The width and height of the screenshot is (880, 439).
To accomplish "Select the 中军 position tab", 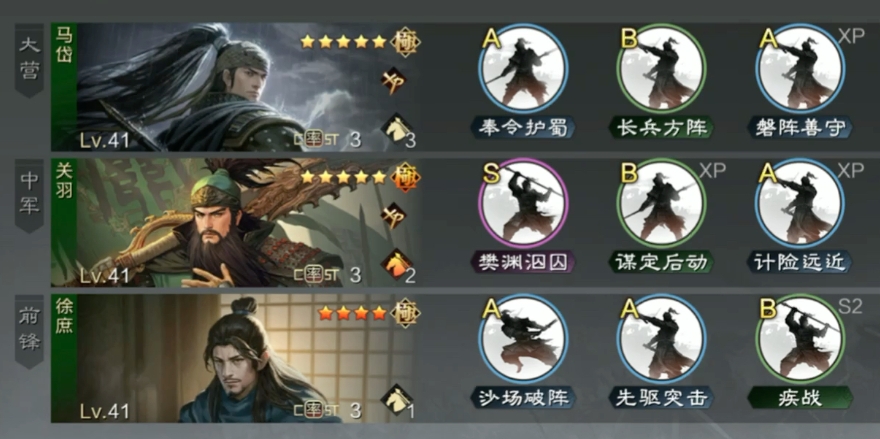I will pyautogui.click(x=29, y=195).
